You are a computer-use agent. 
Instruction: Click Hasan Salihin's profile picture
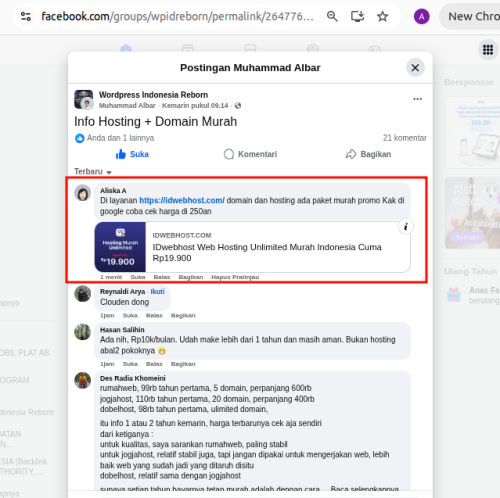point(83,332)
